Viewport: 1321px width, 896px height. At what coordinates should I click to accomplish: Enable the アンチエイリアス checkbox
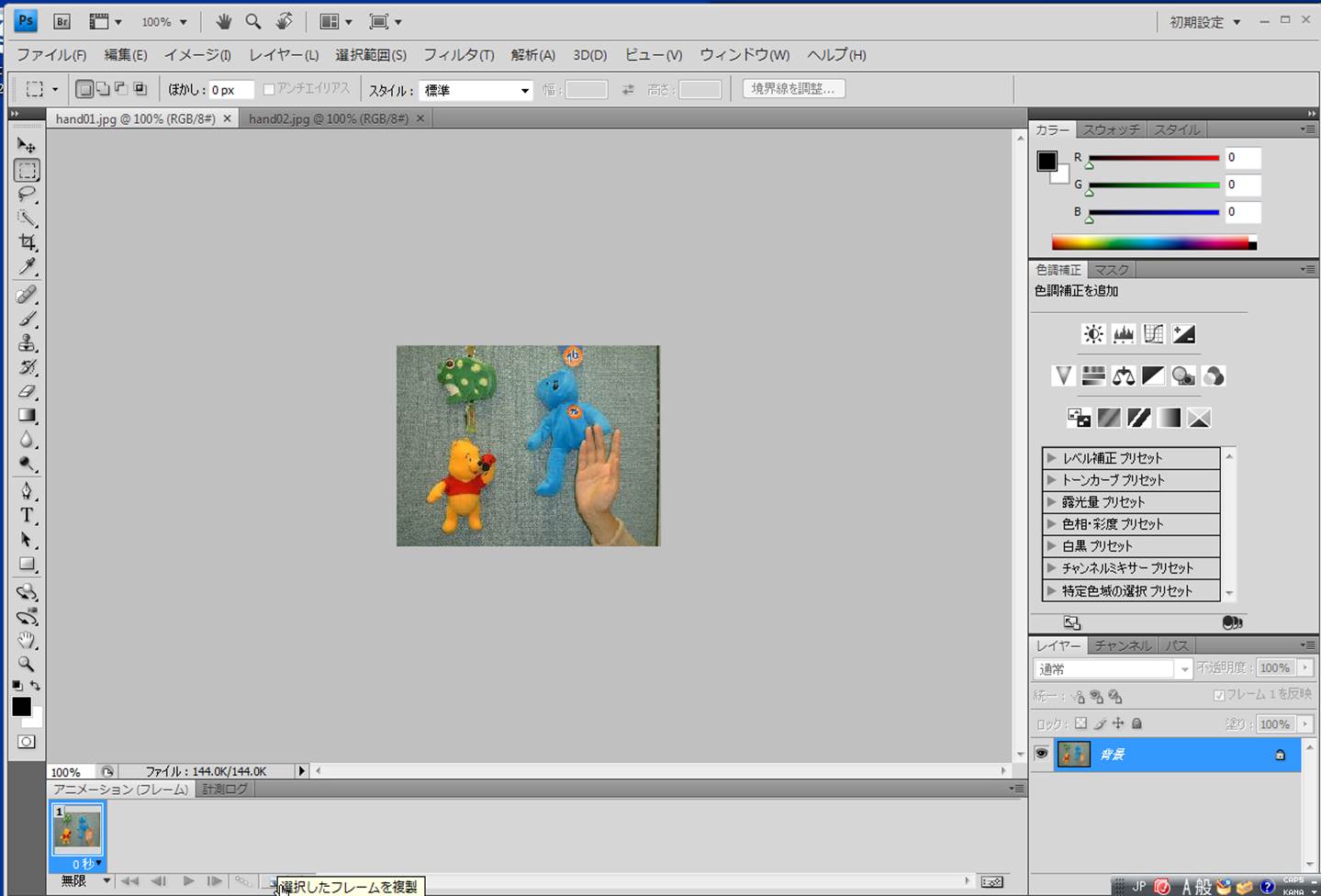[x=269, y=89]
